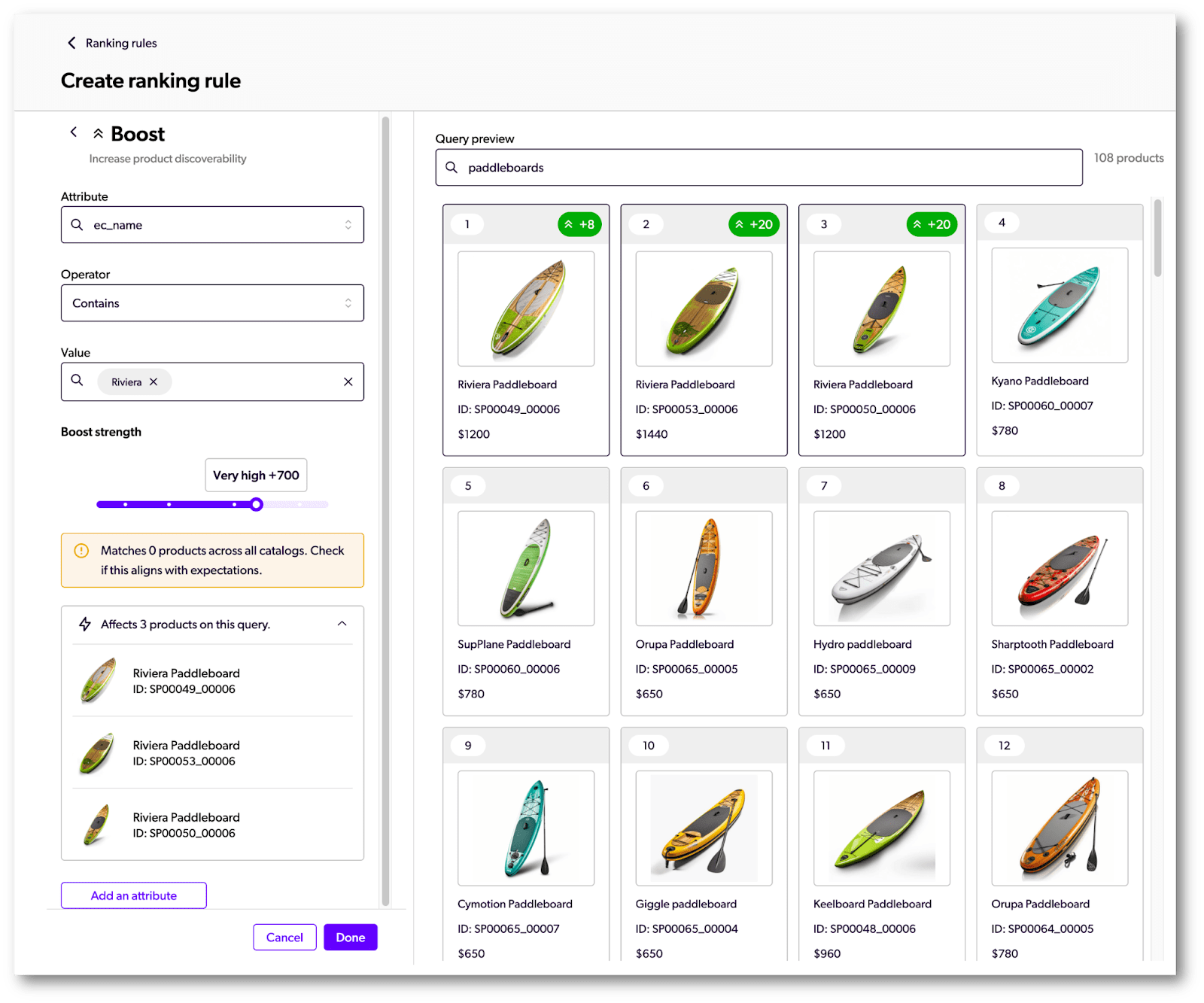Click the back arrow beside Ranking rules
Image resolution: width=1204 pixels, height=1003 pixels.
coord(71,43)
